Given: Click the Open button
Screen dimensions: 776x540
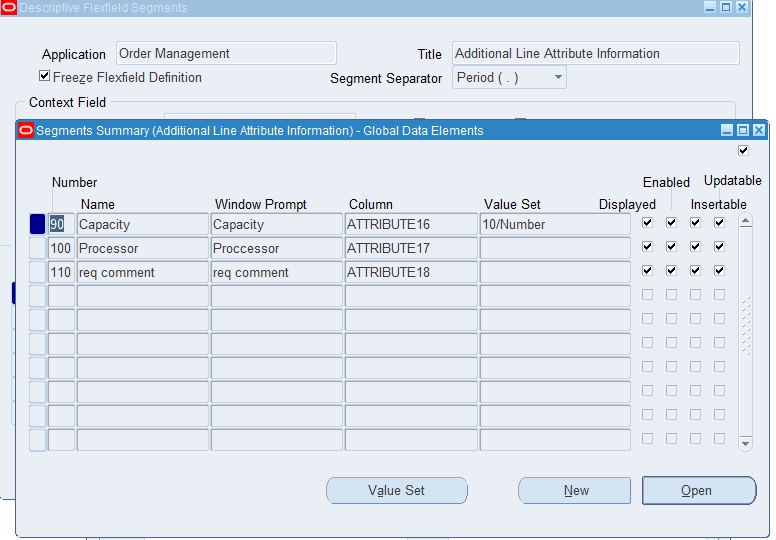Looking at the screenshot, I should click(x=698, y=490).
